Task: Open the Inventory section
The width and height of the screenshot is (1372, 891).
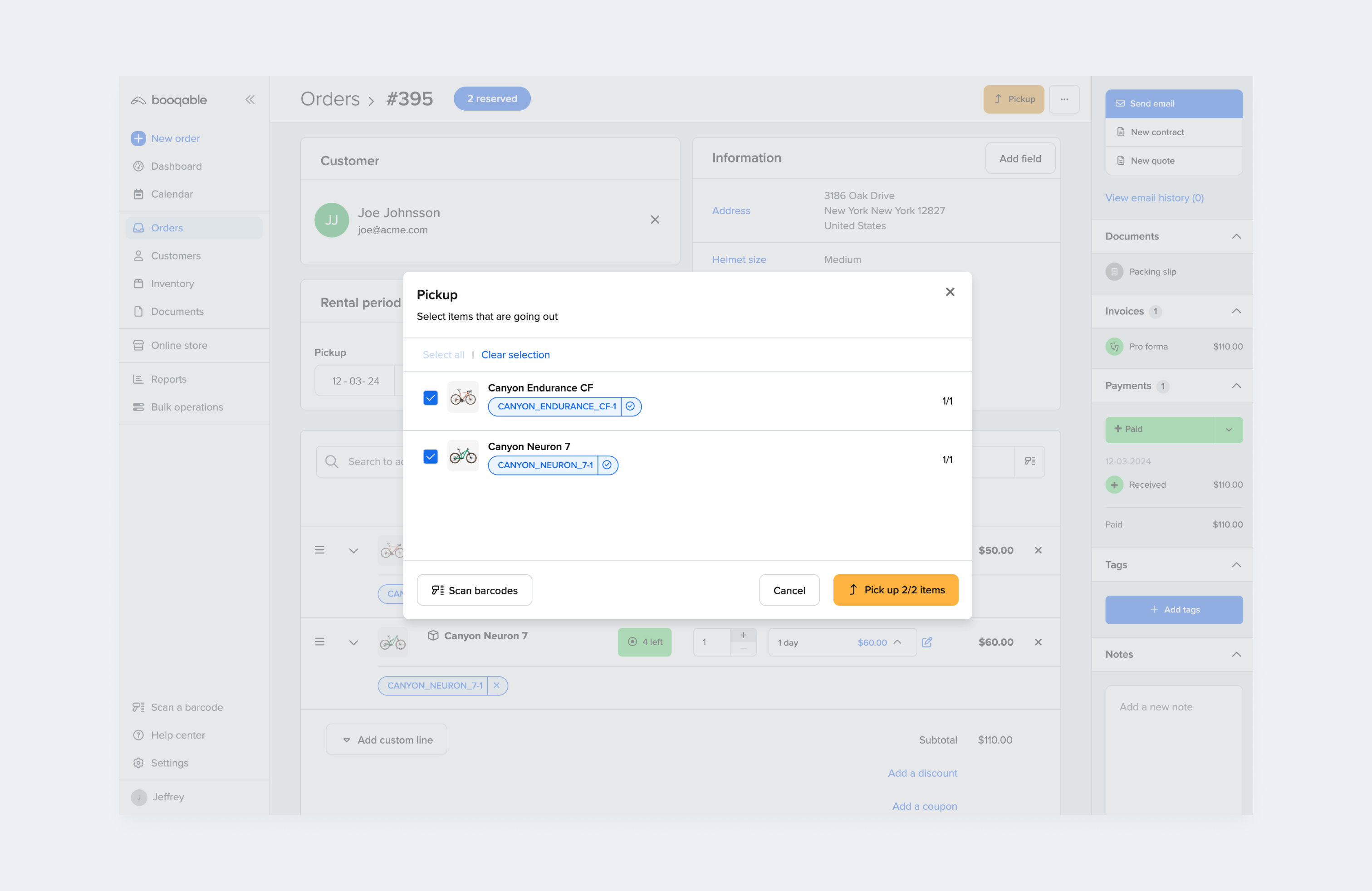Action: coord(172,283)
